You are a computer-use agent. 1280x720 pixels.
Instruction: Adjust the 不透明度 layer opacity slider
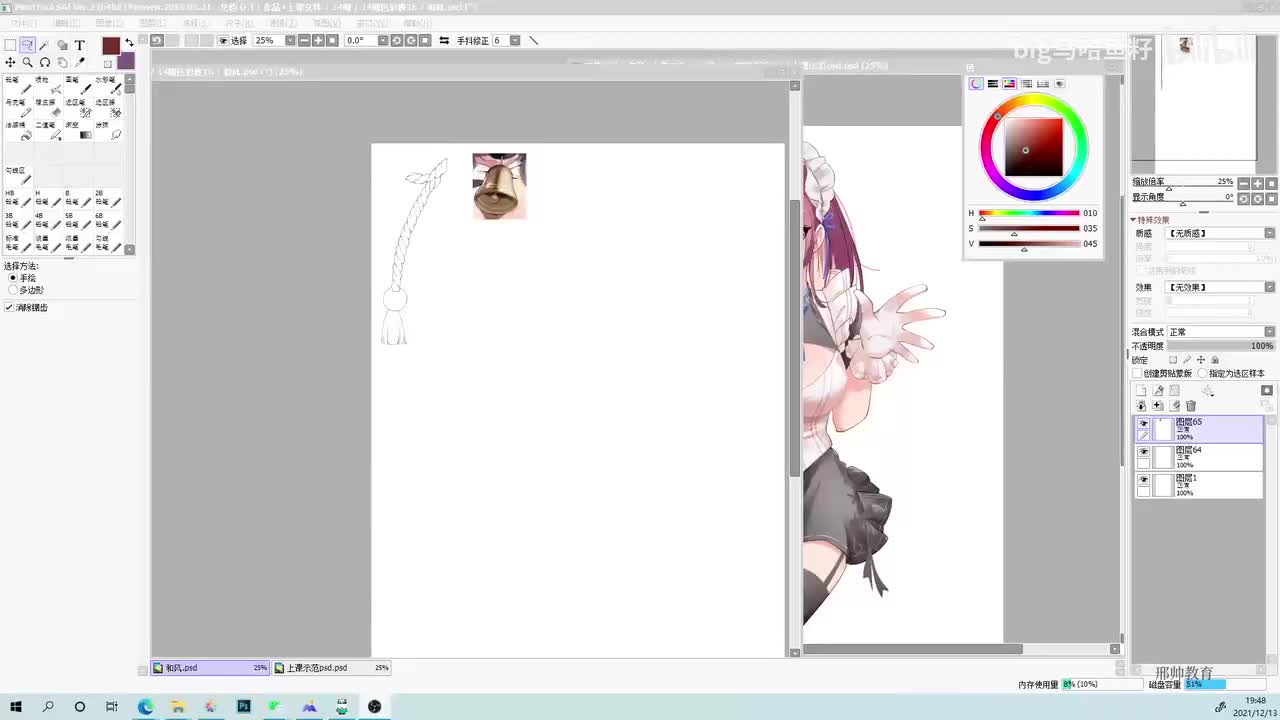pyautogui.click(x=1220, y=346)
